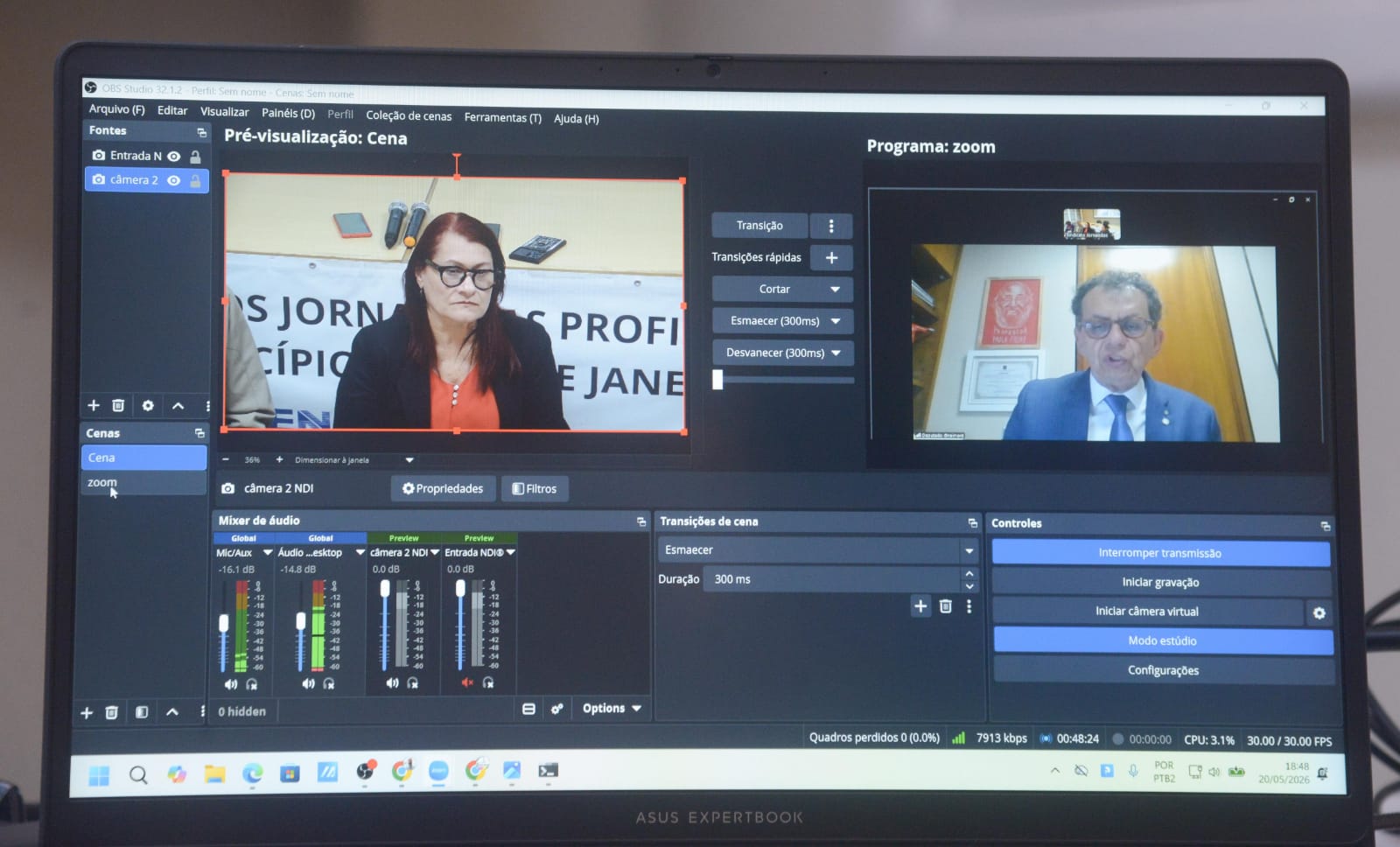Image resolution: width=1400 pixels, height=847 pixels.
Task: Open Filtros for selected source
Action: (535, 489)
